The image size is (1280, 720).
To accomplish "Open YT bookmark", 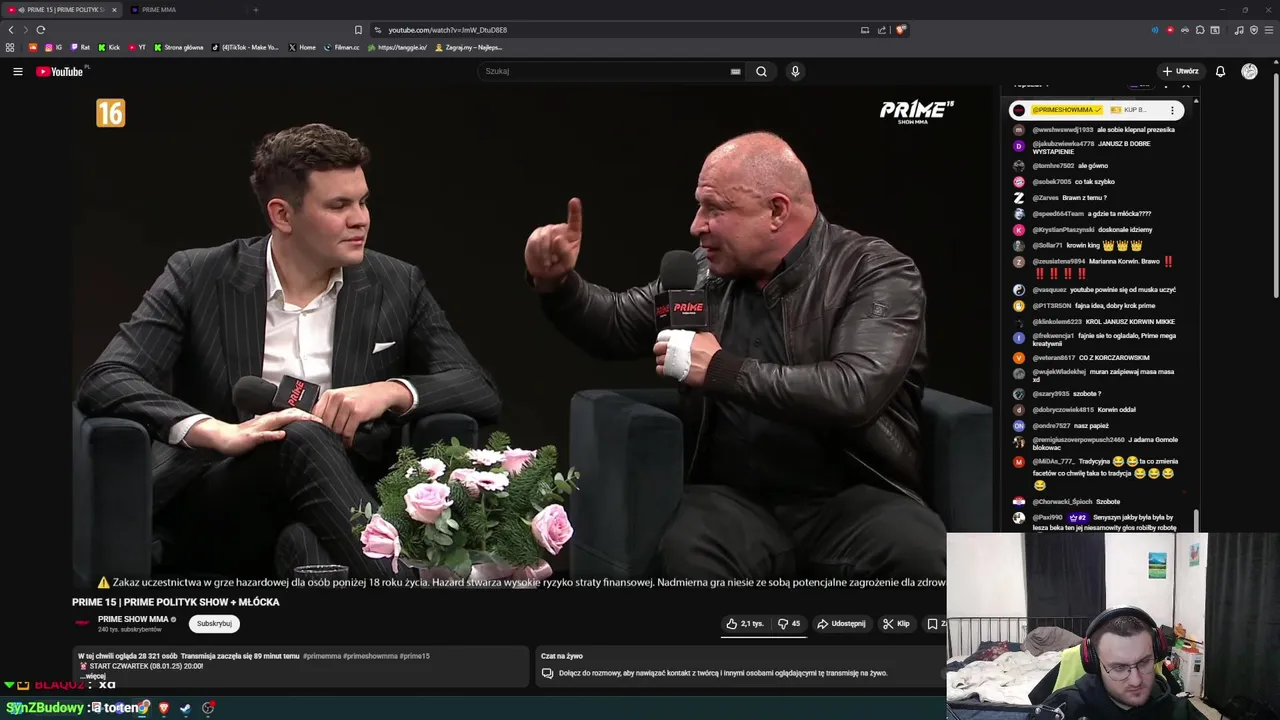I will 137,47.
